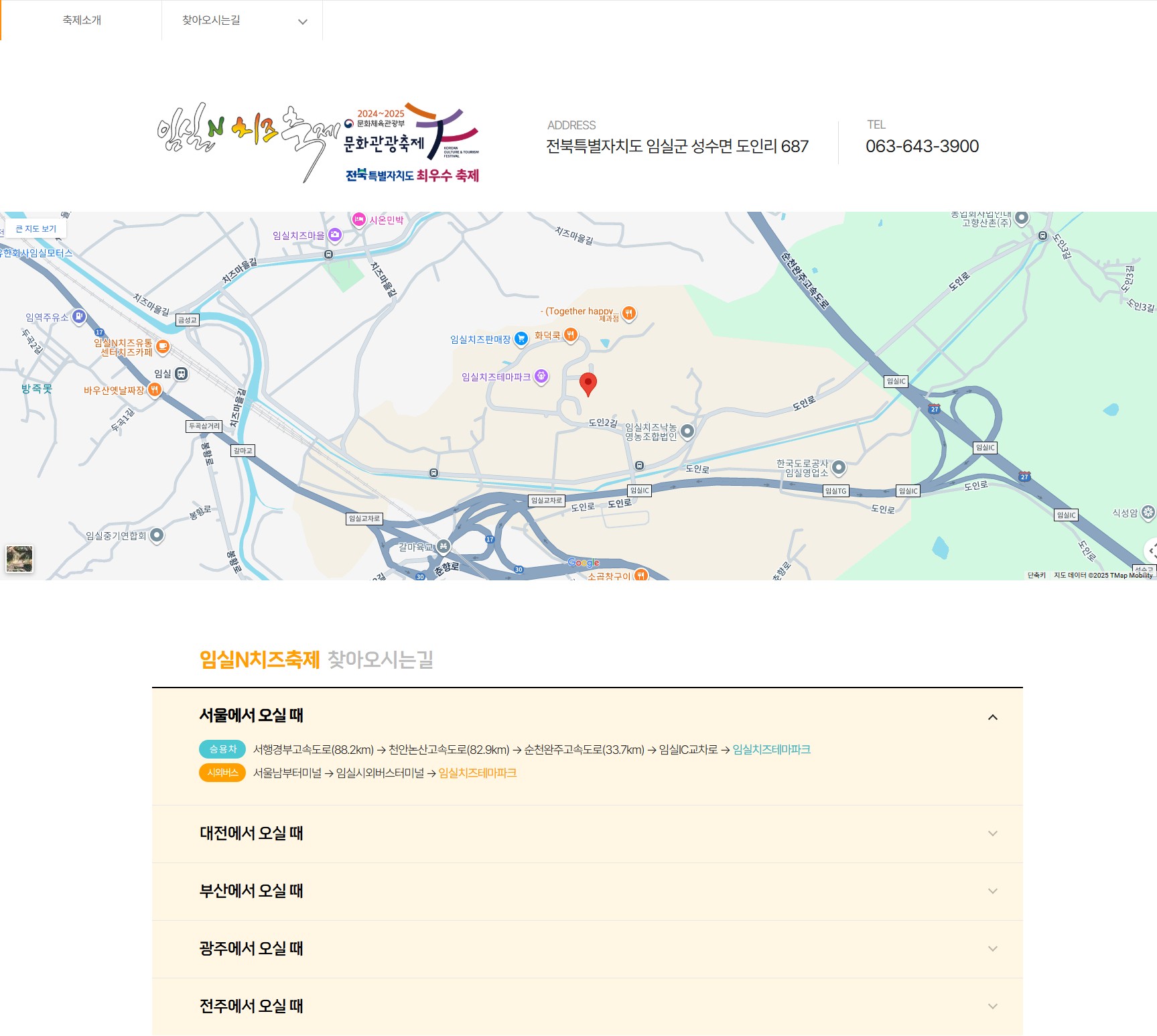
Task: Expand 전주에서 오실 때 section
Action: [588, 1007]
